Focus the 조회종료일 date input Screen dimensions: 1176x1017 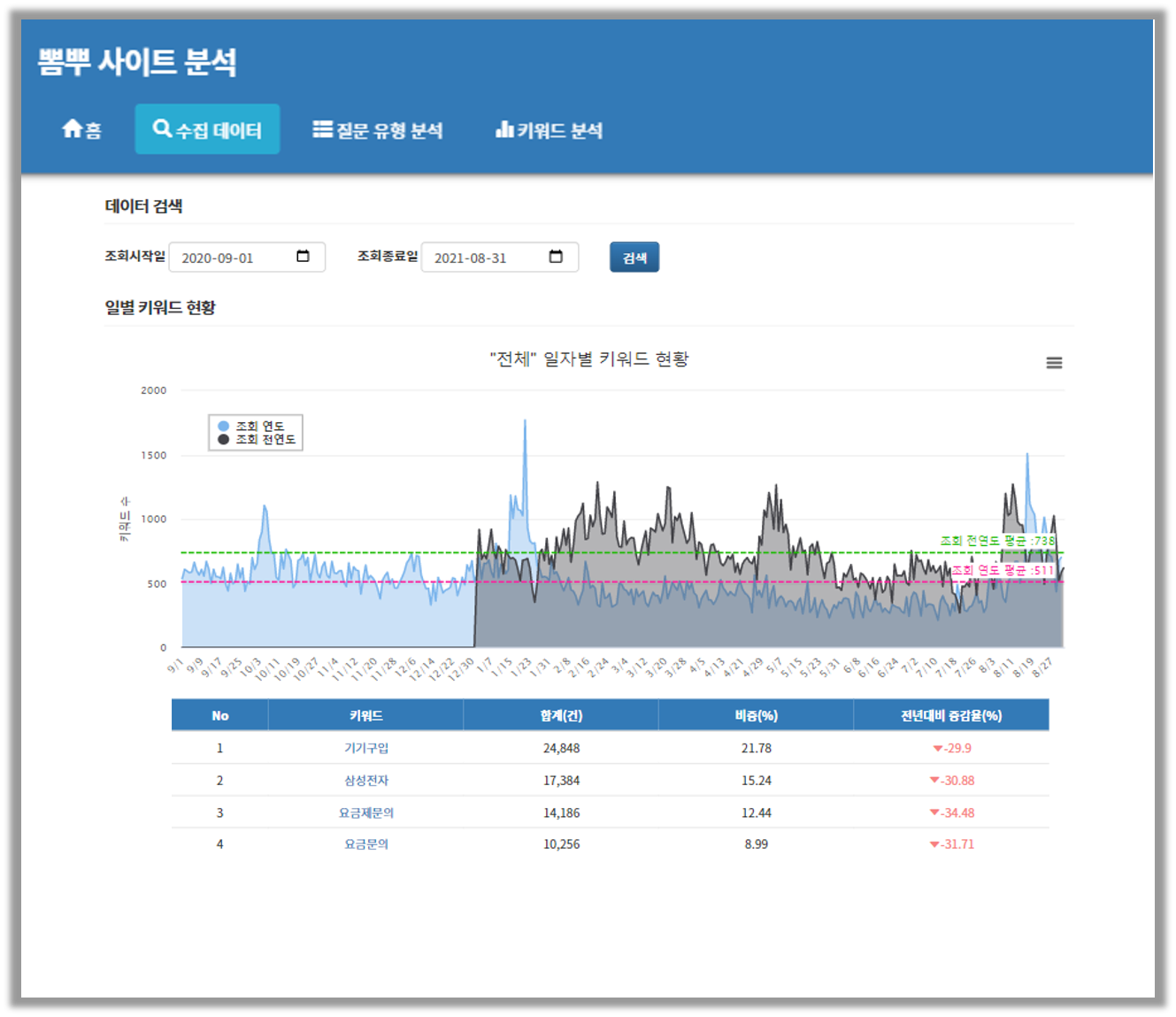tap(485, 258)
